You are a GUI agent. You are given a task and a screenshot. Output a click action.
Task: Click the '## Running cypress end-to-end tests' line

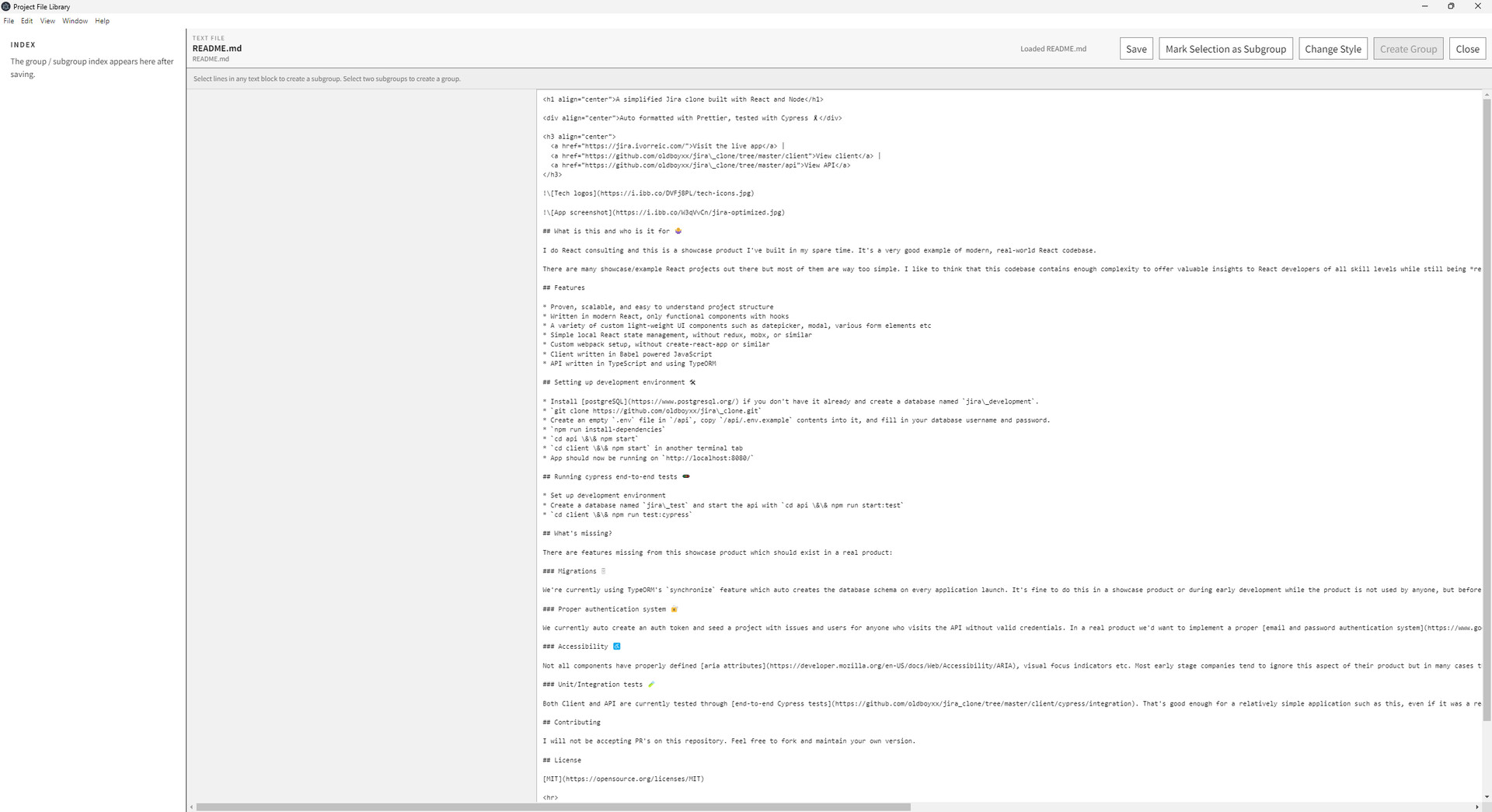coord(616,476)
